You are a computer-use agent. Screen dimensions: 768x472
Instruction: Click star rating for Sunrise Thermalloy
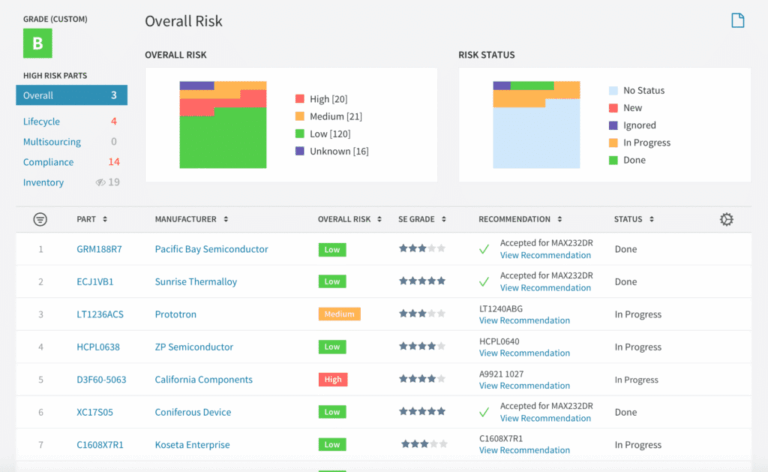tap(422, 281)
